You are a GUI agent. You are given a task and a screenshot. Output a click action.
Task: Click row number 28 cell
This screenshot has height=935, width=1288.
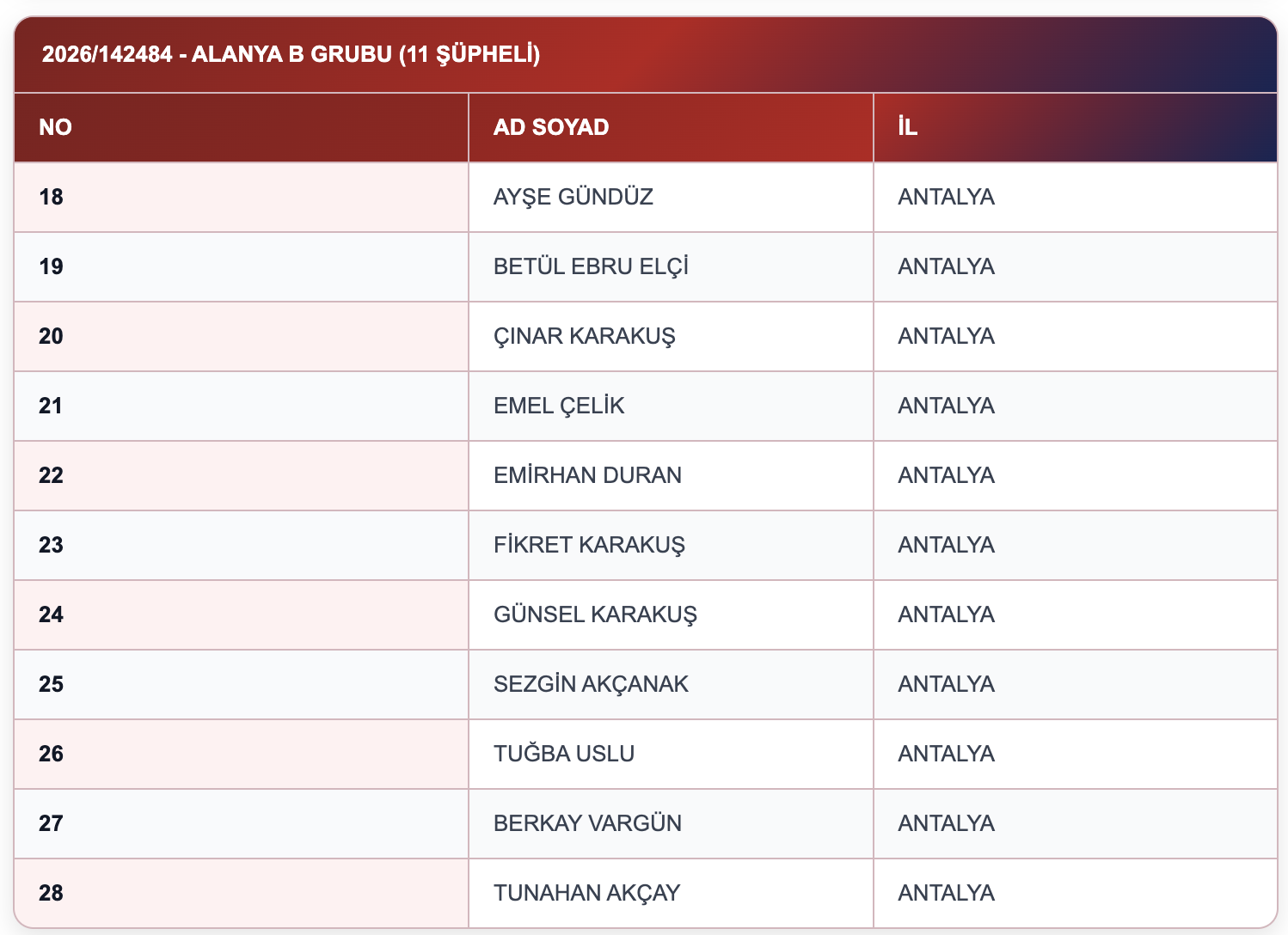241,893
